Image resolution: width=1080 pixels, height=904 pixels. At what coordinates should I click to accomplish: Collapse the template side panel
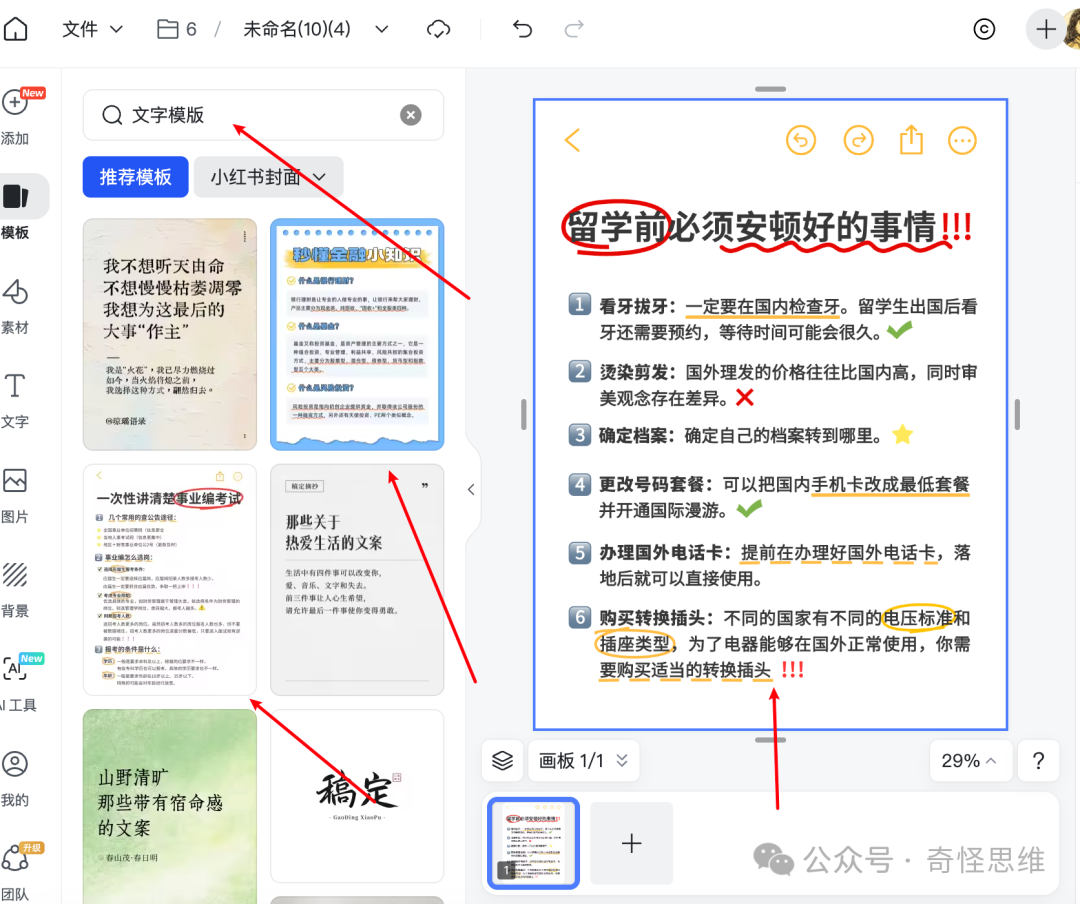(471, 490)
